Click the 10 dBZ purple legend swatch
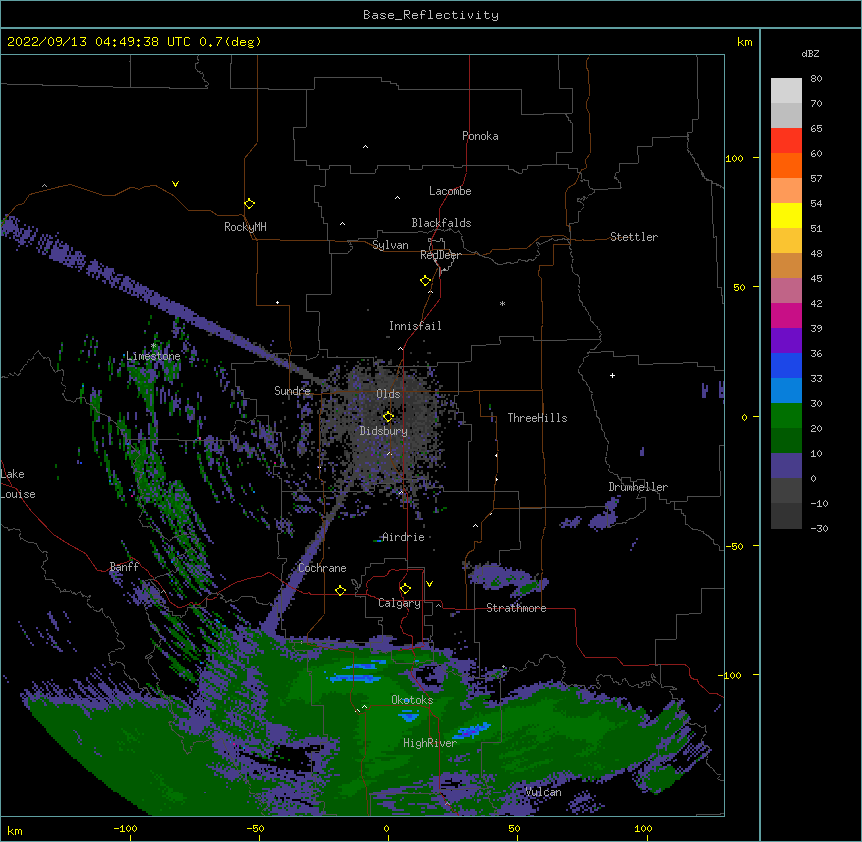This screenshot has height=842, width=862. 786,466
